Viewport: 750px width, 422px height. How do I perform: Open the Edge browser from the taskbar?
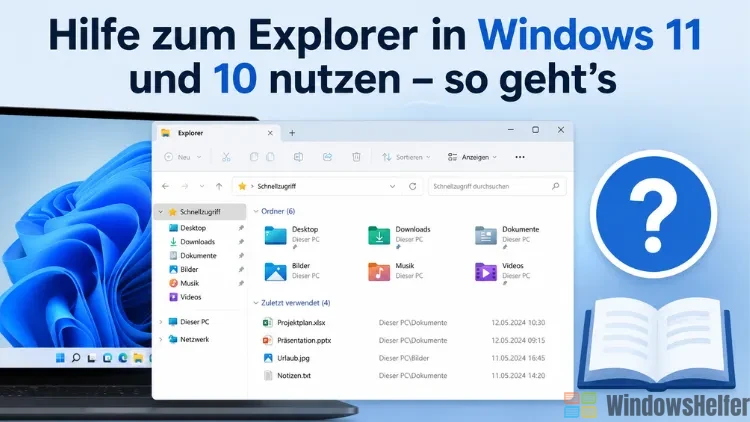coord(122,357)
